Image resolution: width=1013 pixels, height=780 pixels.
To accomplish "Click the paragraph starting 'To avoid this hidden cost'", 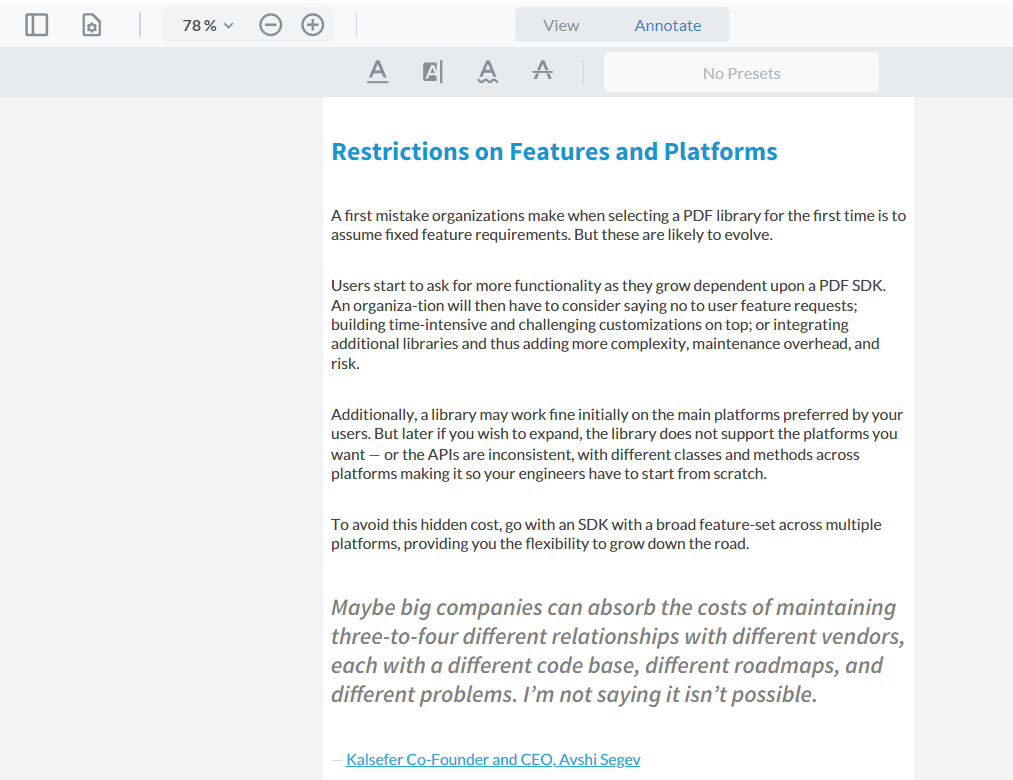I will tap(606, 534).
